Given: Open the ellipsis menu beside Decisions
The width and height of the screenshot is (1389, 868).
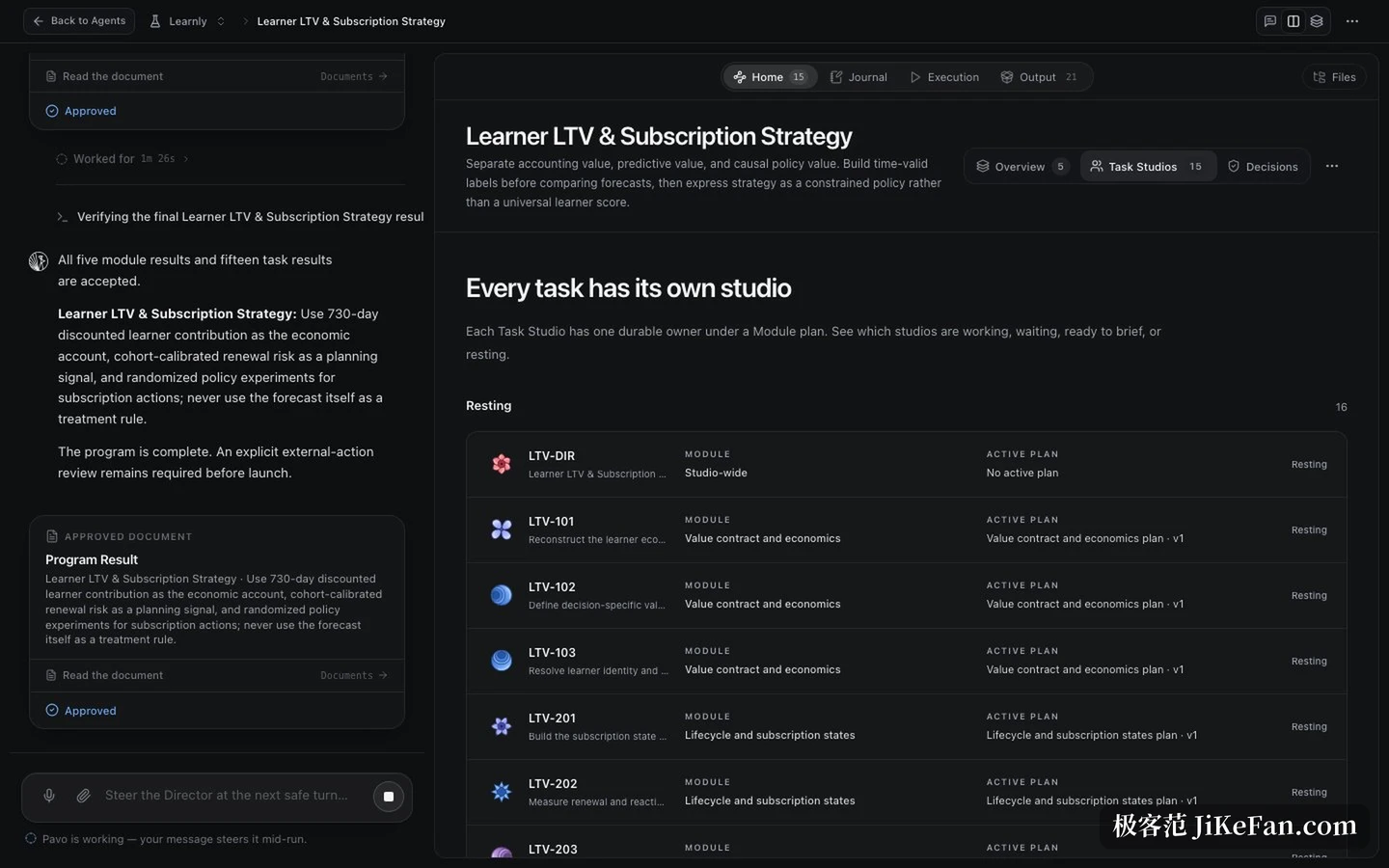Looking at the screenshot, I should [1332, 166].
